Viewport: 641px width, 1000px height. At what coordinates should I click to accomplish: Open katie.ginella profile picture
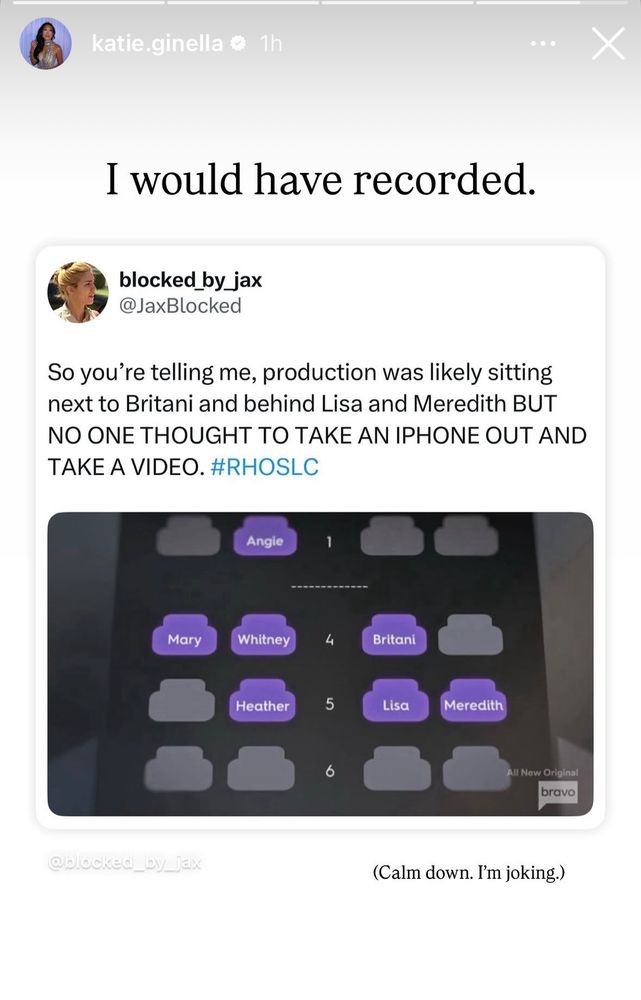coord(46,44)
